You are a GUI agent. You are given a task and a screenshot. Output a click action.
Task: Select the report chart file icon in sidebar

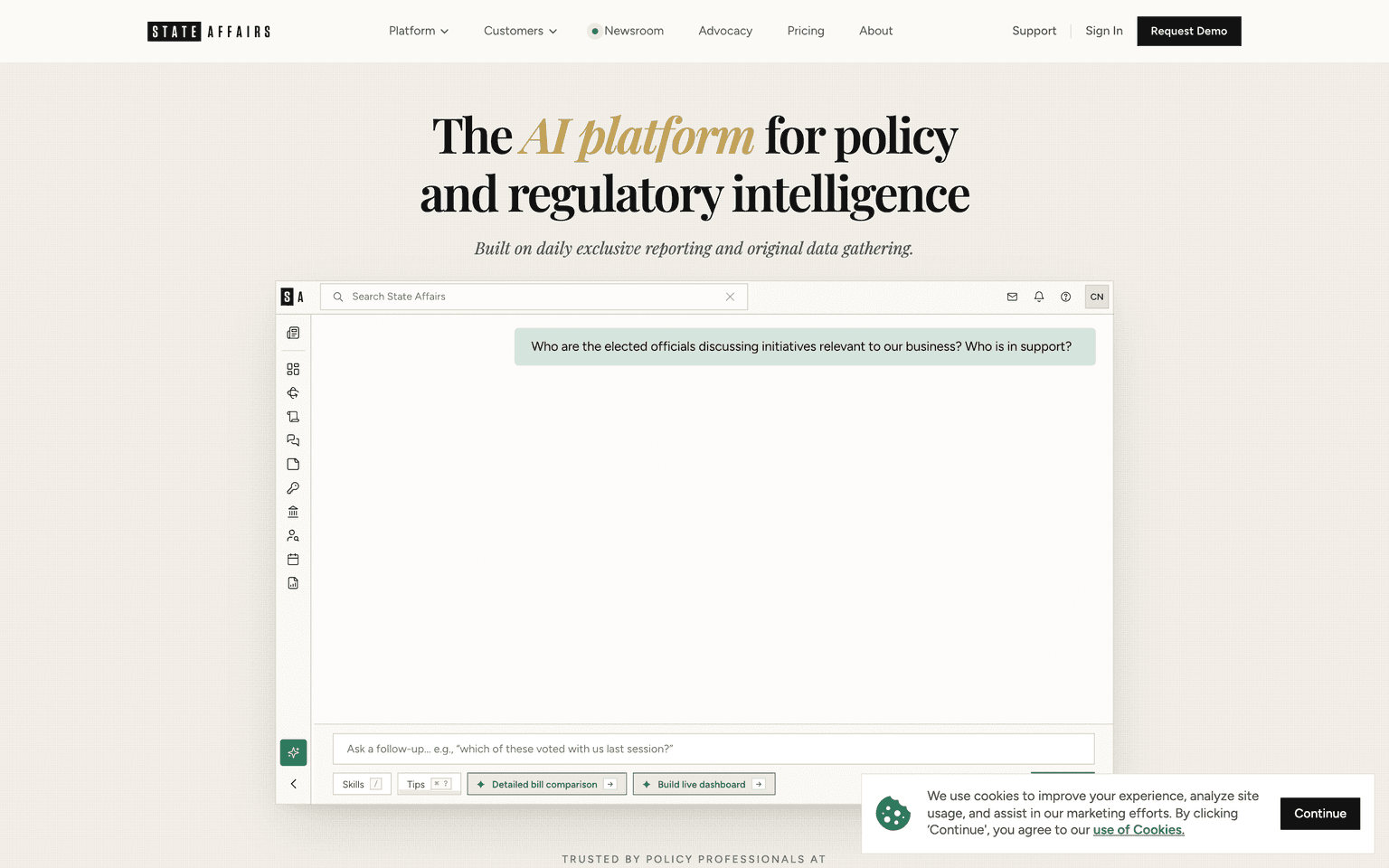point(293,583)
